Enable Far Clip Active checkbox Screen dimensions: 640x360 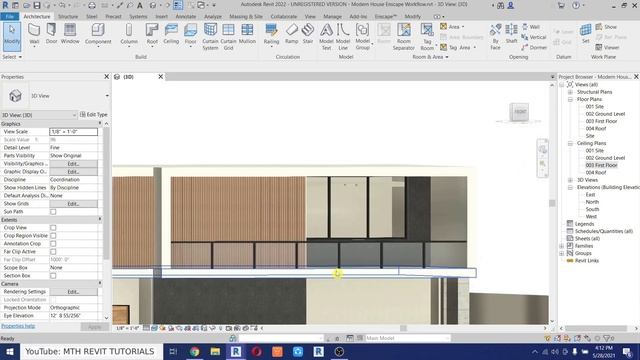click(53, 252)
